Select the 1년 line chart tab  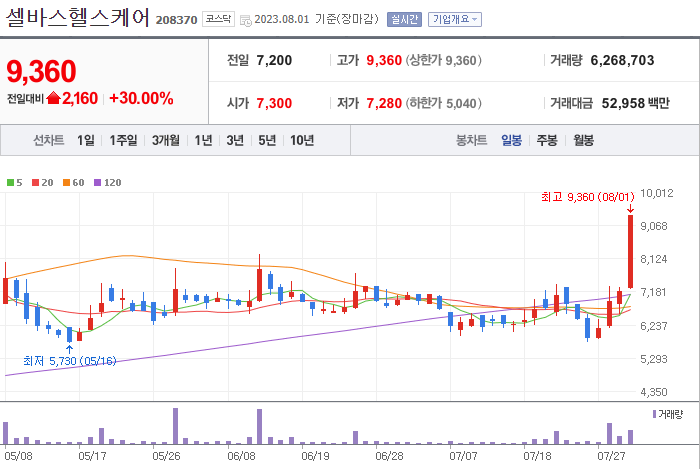click(x=204, y=141)
